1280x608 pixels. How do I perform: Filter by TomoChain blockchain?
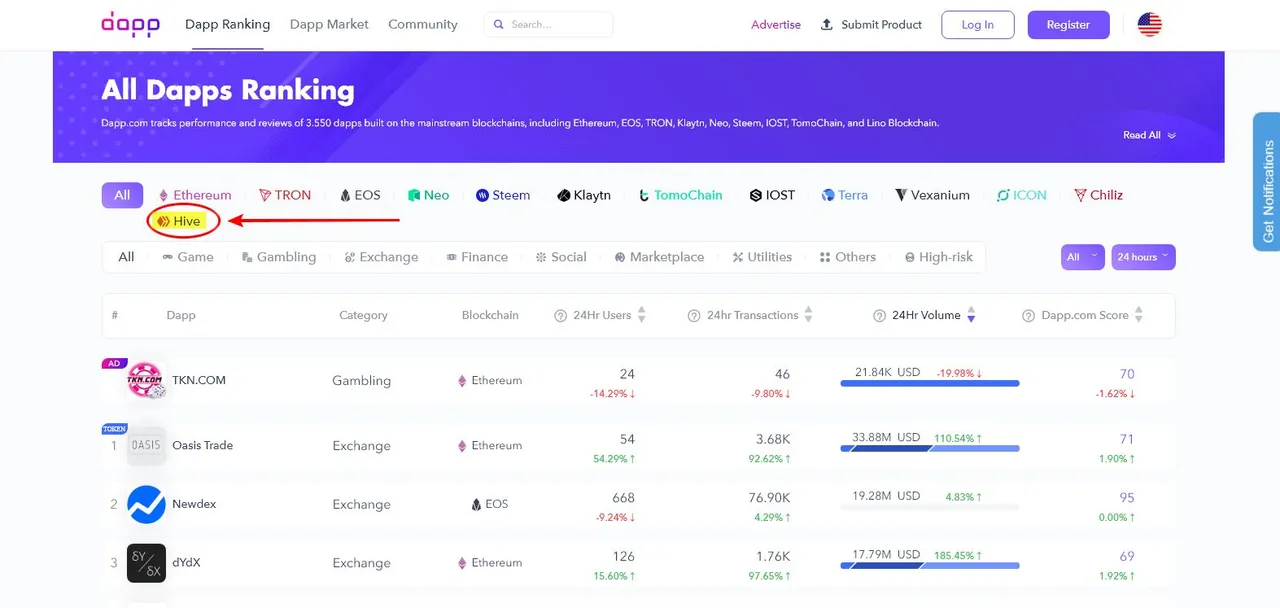pos(681,195)
